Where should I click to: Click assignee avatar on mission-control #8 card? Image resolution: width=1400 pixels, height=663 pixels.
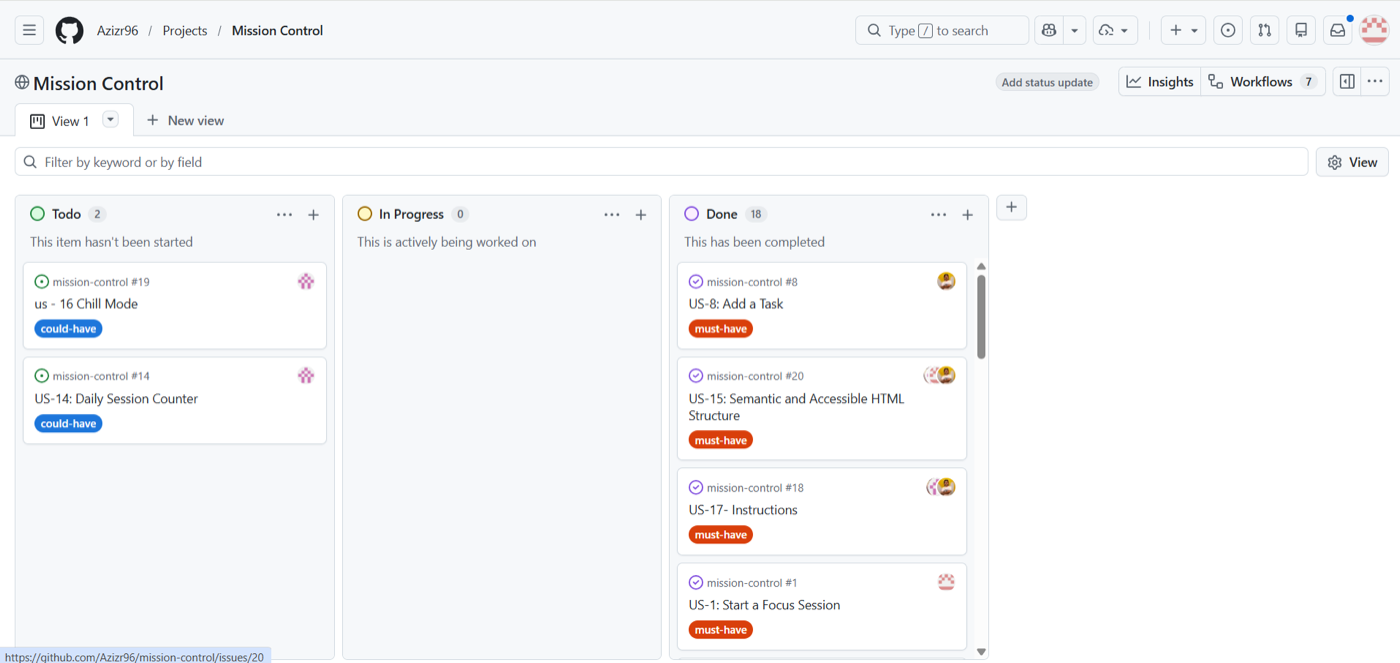946,281
